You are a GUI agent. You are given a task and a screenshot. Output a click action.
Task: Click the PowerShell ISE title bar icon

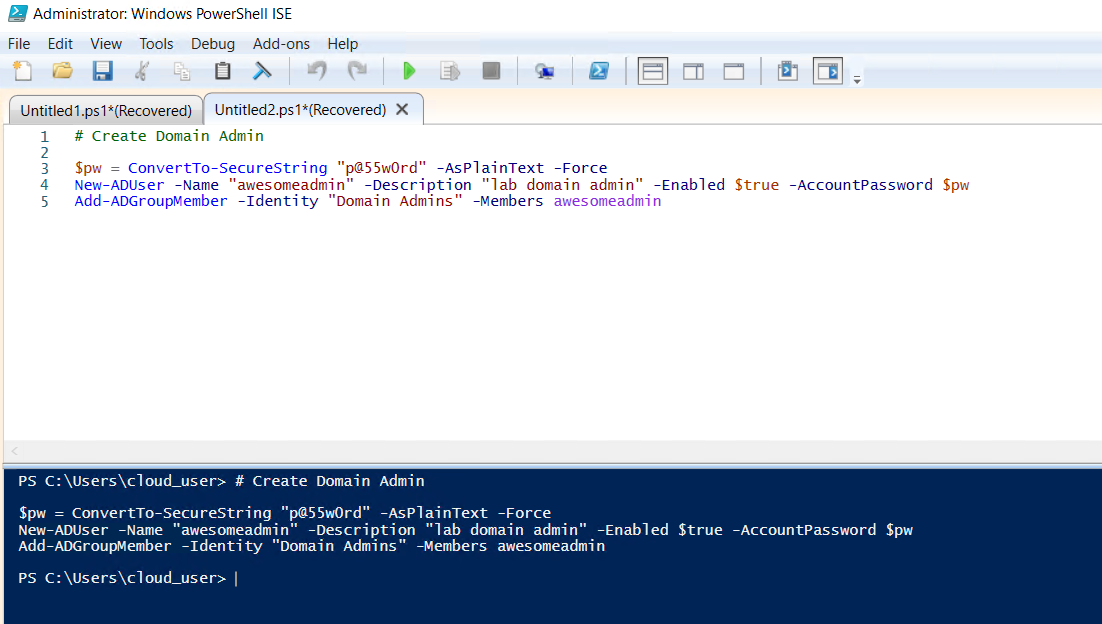tap(17, 13)
